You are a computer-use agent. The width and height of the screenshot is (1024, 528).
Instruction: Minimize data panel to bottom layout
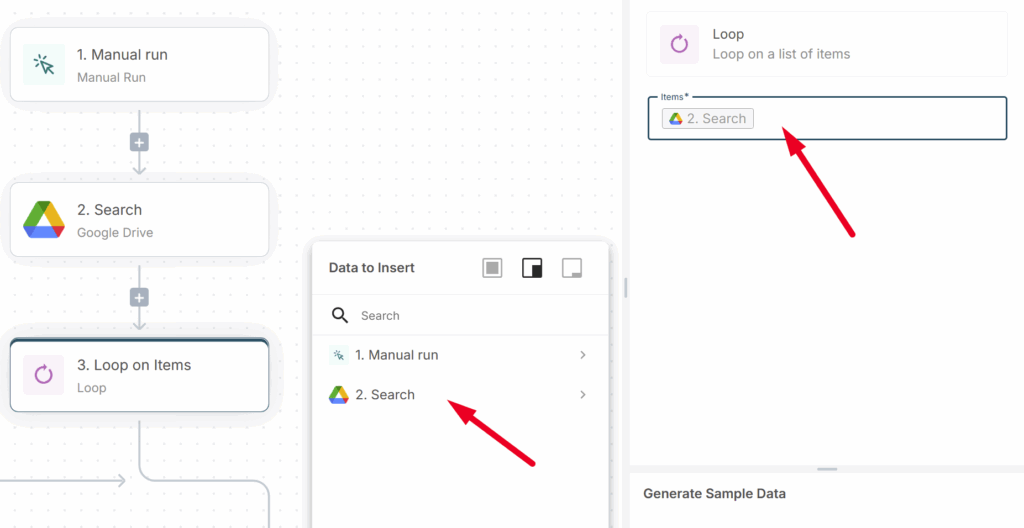[572, 268]
